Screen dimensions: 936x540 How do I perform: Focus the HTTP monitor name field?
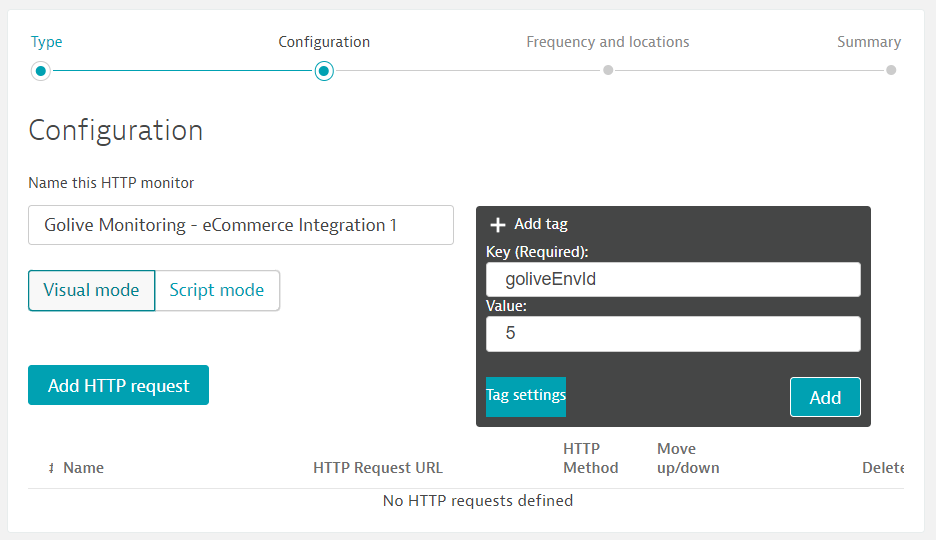(x=240, y=225)
